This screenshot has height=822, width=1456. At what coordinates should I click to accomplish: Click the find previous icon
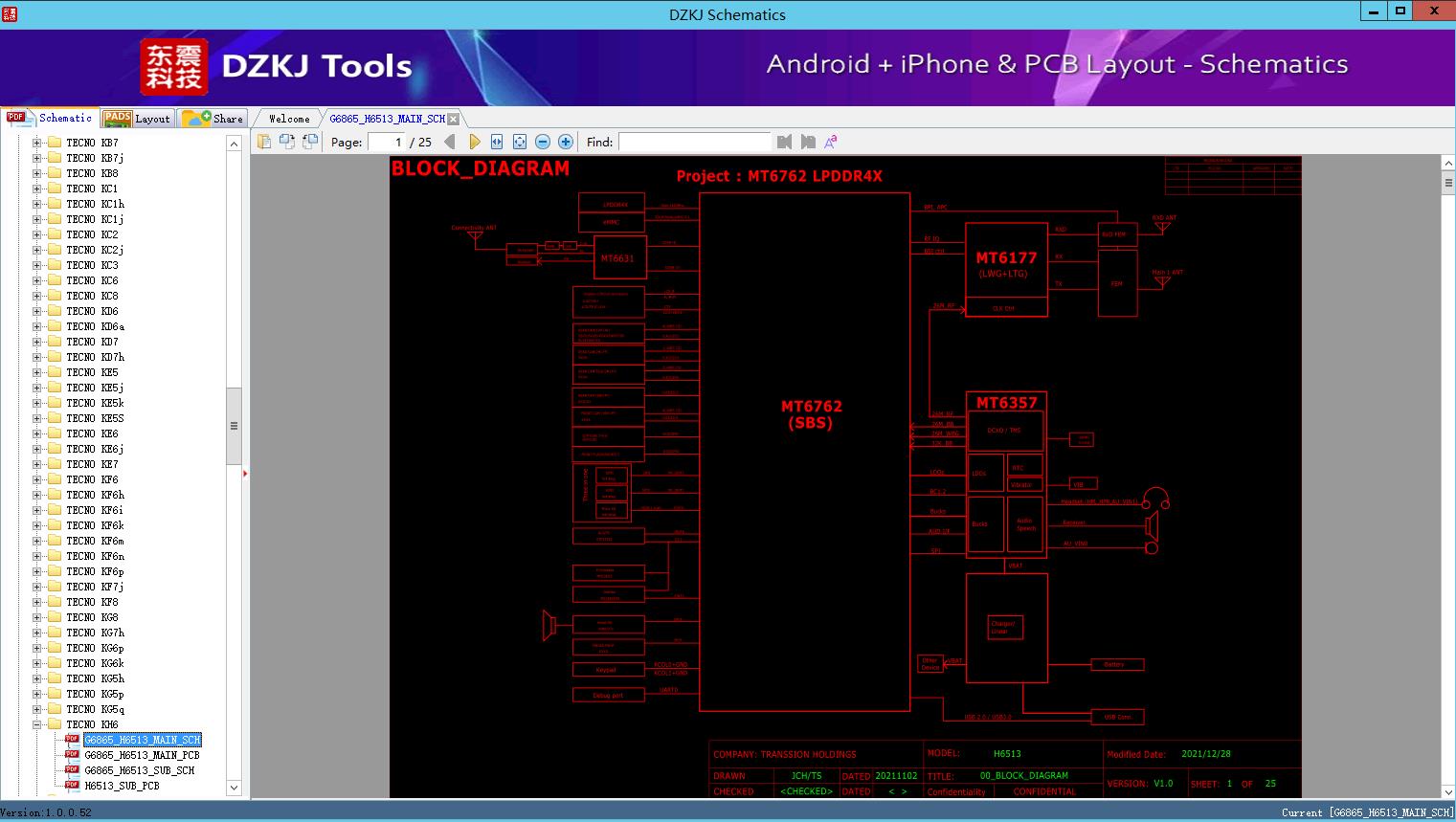(x=785, y=142)
